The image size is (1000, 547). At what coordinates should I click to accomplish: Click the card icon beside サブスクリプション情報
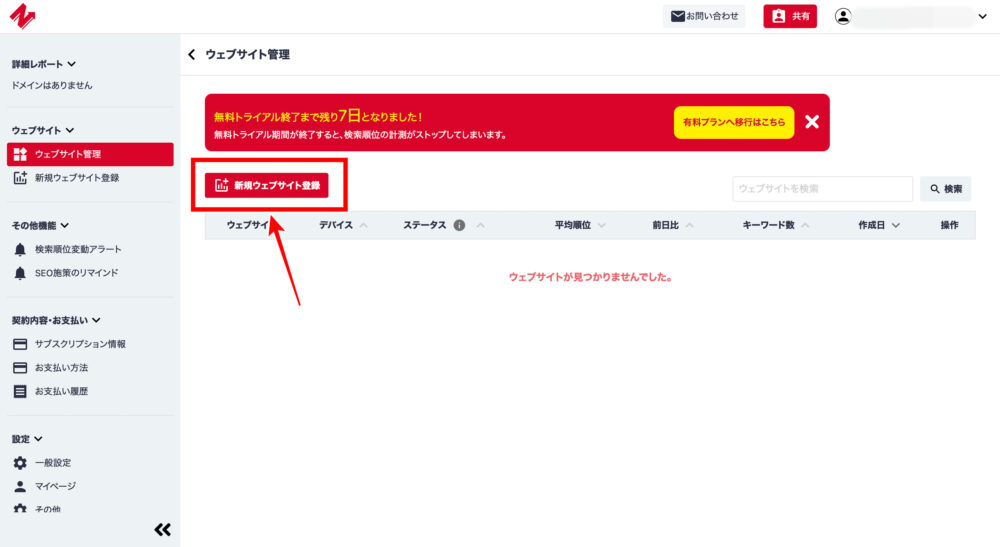[x=20, y=344]
